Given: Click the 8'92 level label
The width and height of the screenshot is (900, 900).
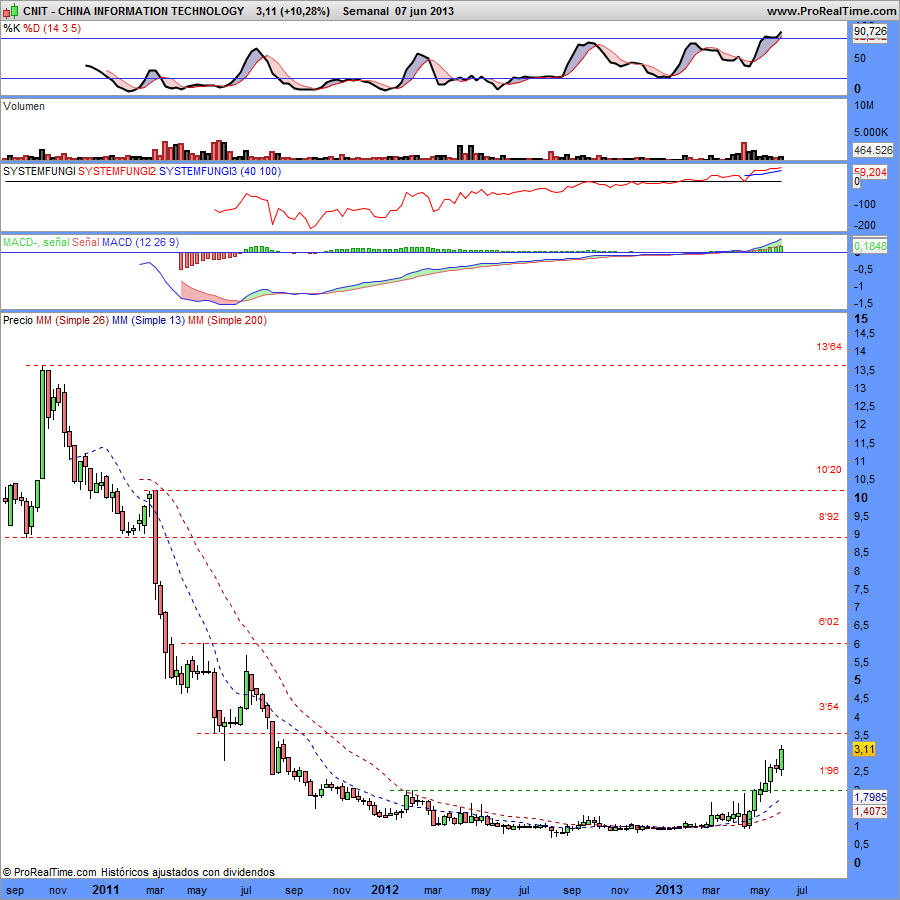Looking at the screenshot, I should [828, 517].
